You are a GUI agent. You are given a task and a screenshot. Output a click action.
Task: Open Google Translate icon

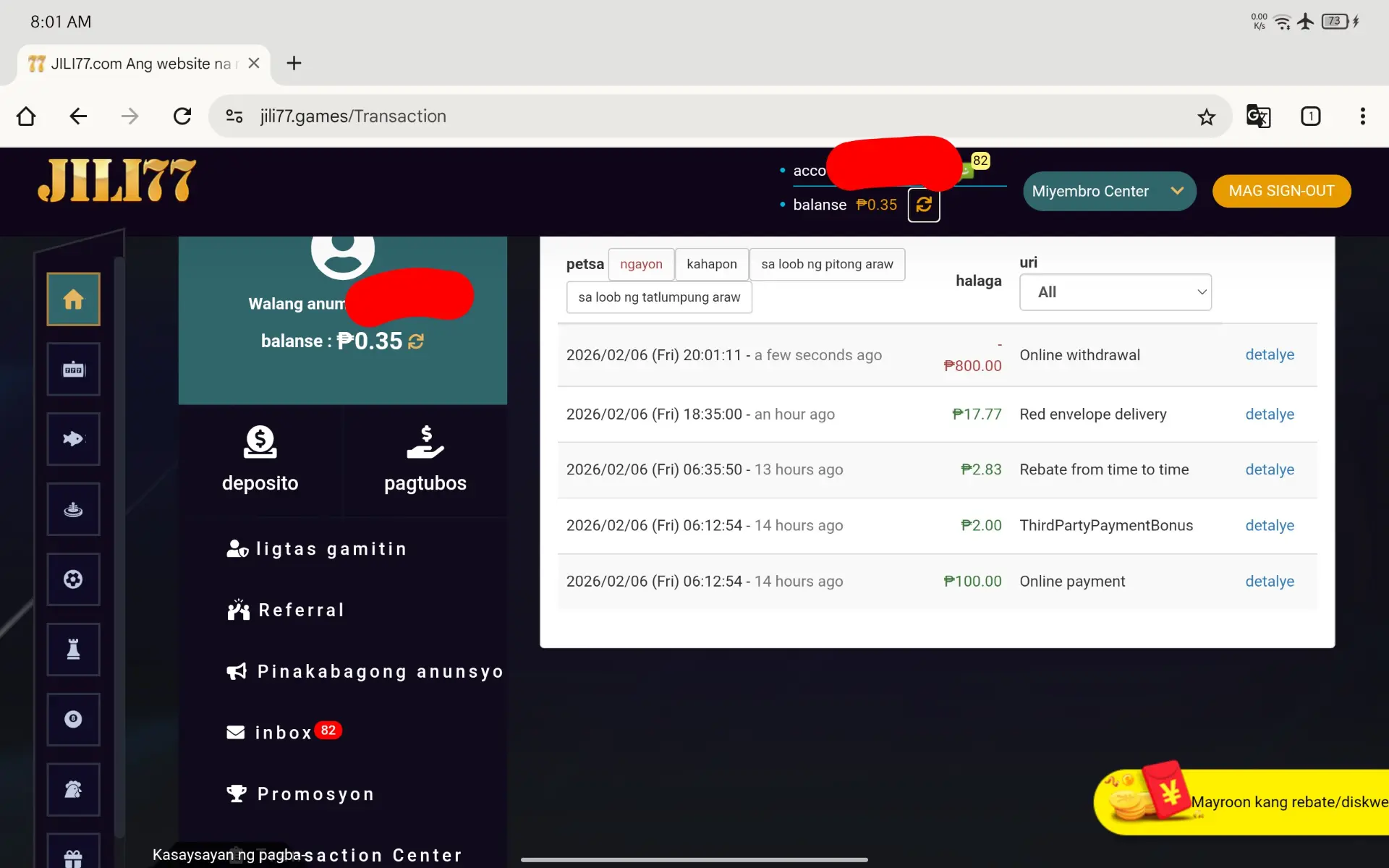1258,116
